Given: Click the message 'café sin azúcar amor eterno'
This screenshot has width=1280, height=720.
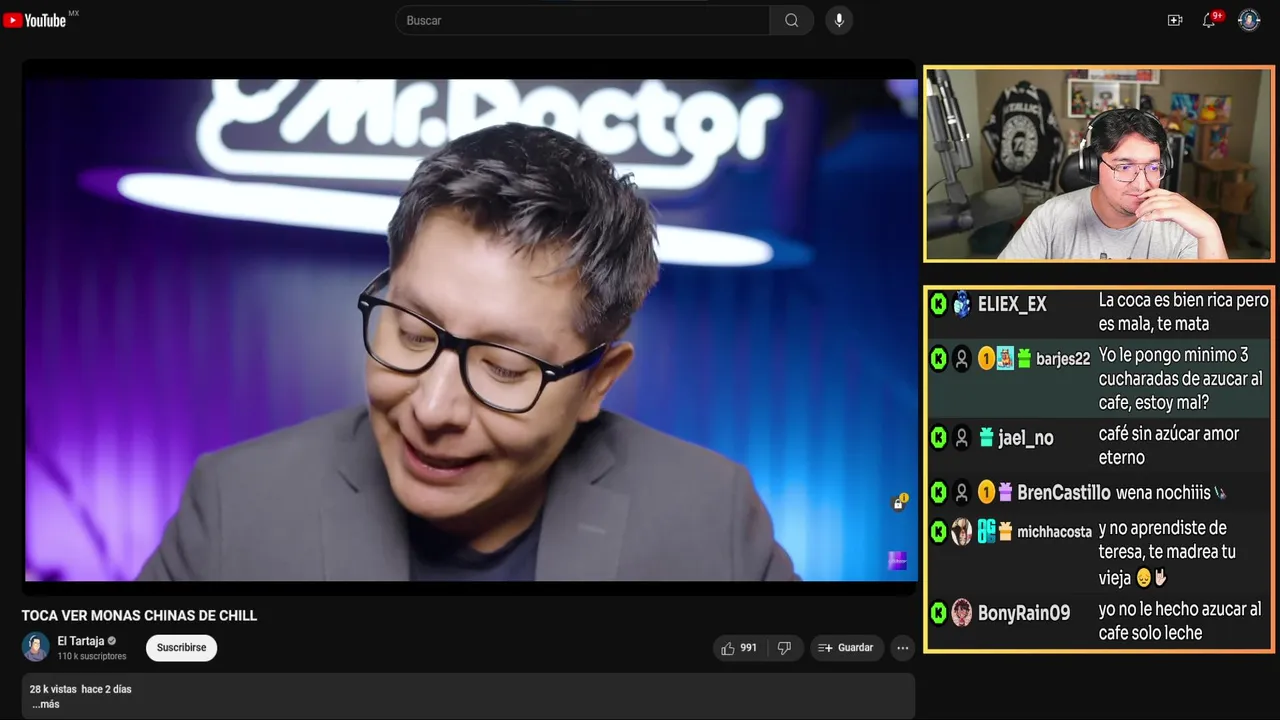Looking at the screenshot, I should (1169, 446).
